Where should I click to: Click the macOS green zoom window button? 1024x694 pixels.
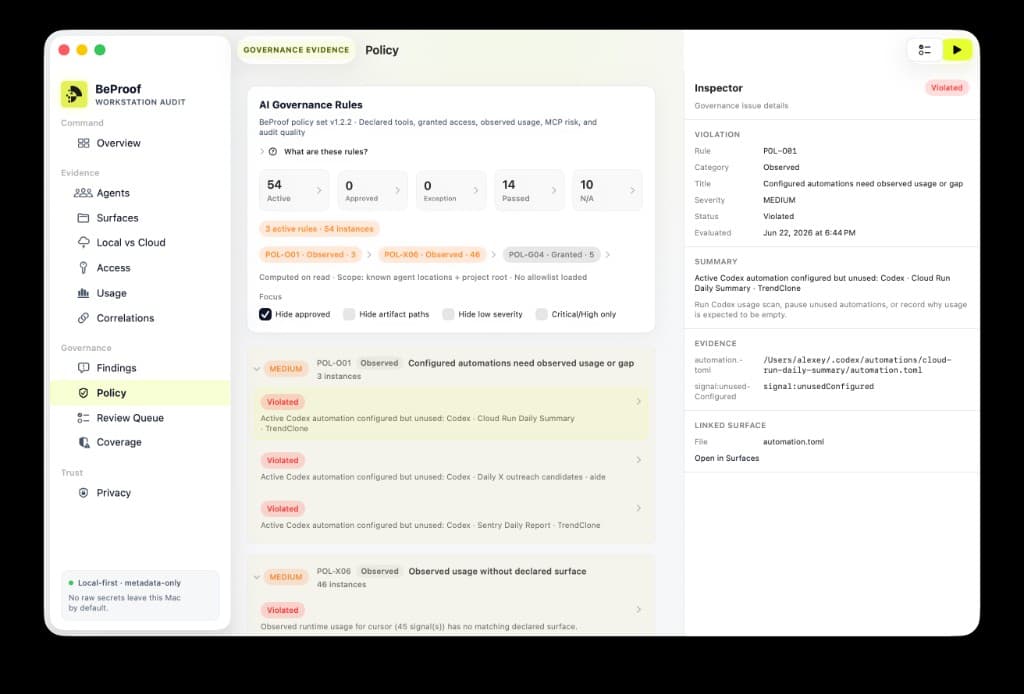(100, 50)
